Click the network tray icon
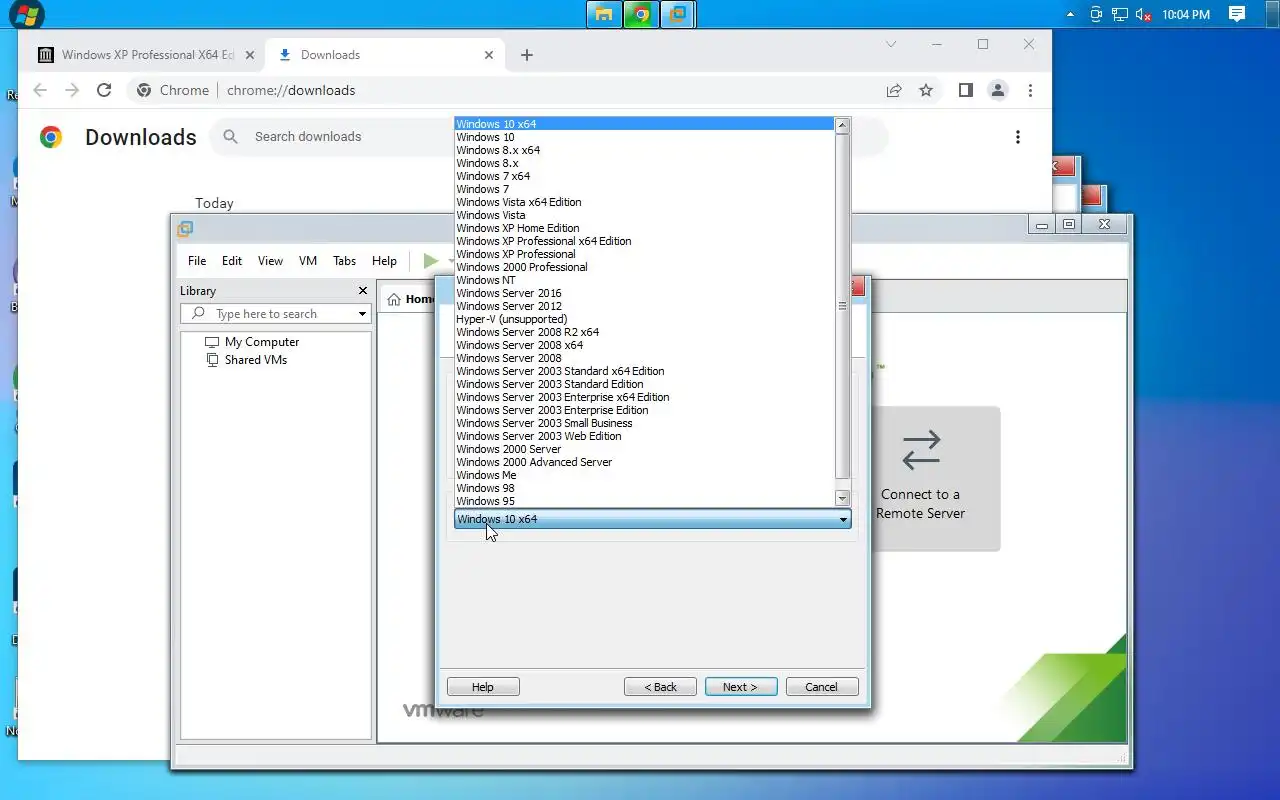This screenshot has height=800, width=1280. tap(1120, 14)
